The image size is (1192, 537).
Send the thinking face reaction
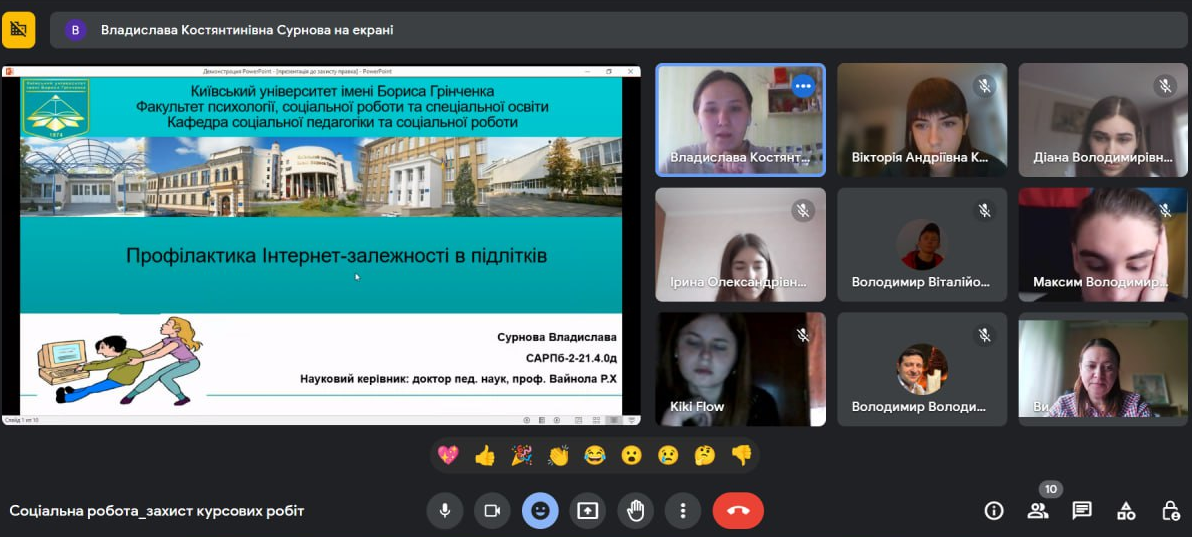(705, 456)
